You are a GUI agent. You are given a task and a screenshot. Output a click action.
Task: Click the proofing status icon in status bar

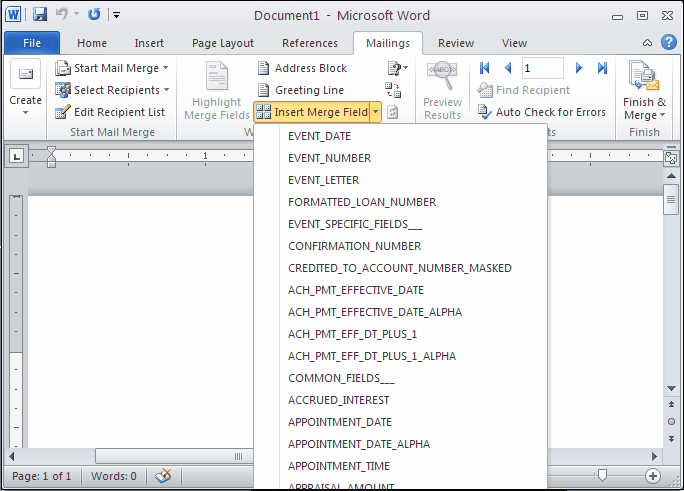163,476
